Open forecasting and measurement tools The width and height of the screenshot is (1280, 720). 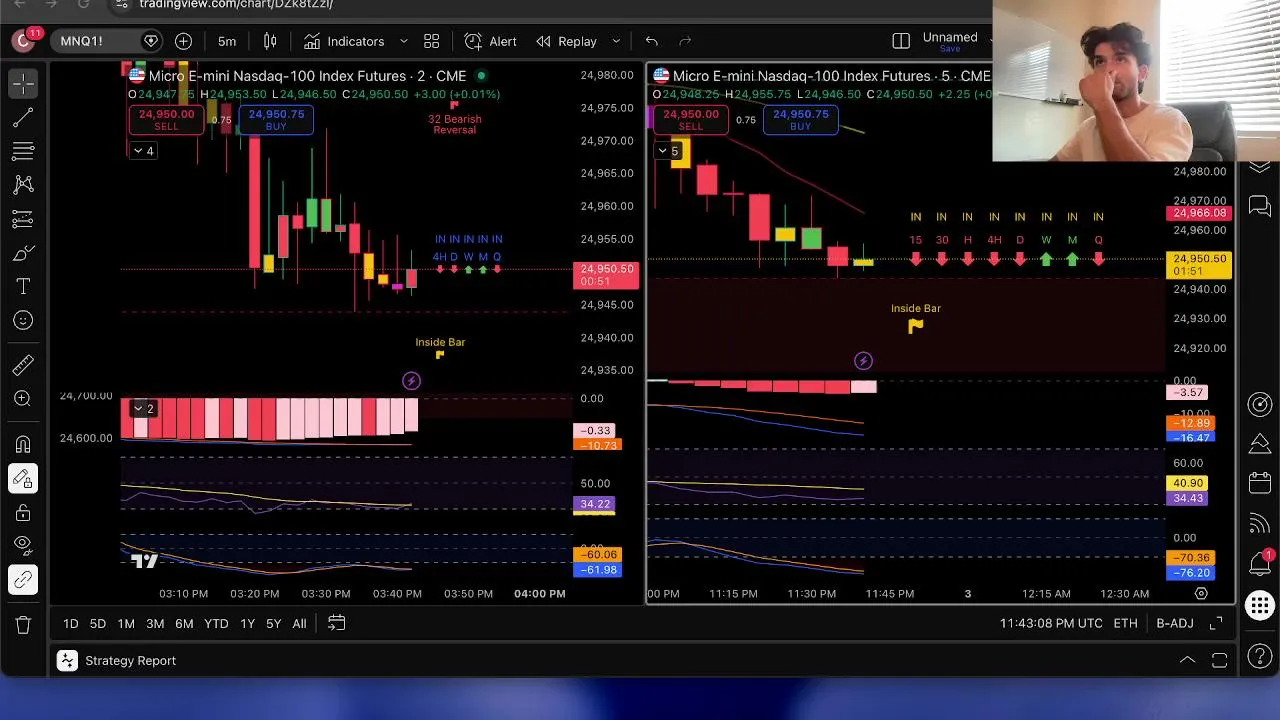(x=23, y=219)
